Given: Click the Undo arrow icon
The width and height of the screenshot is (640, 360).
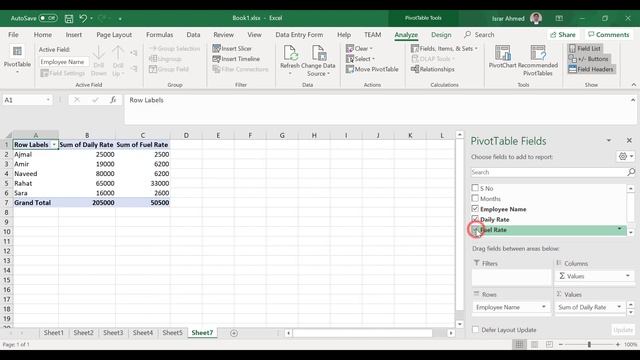Looking at the screenshot, I should coord(83,18).
